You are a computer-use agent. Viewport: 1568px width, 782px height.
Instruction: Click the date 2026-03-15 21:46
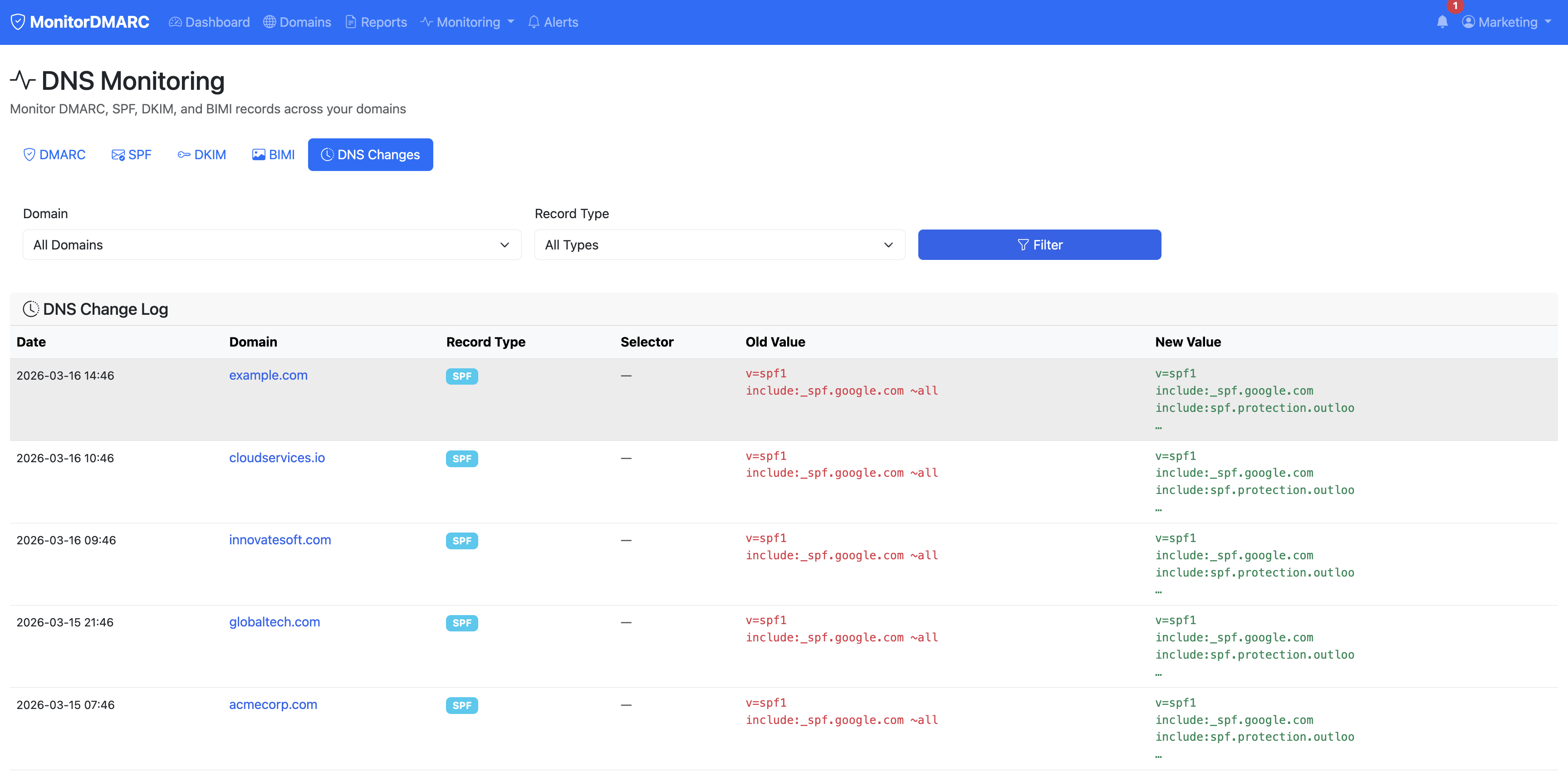point(65,622)
